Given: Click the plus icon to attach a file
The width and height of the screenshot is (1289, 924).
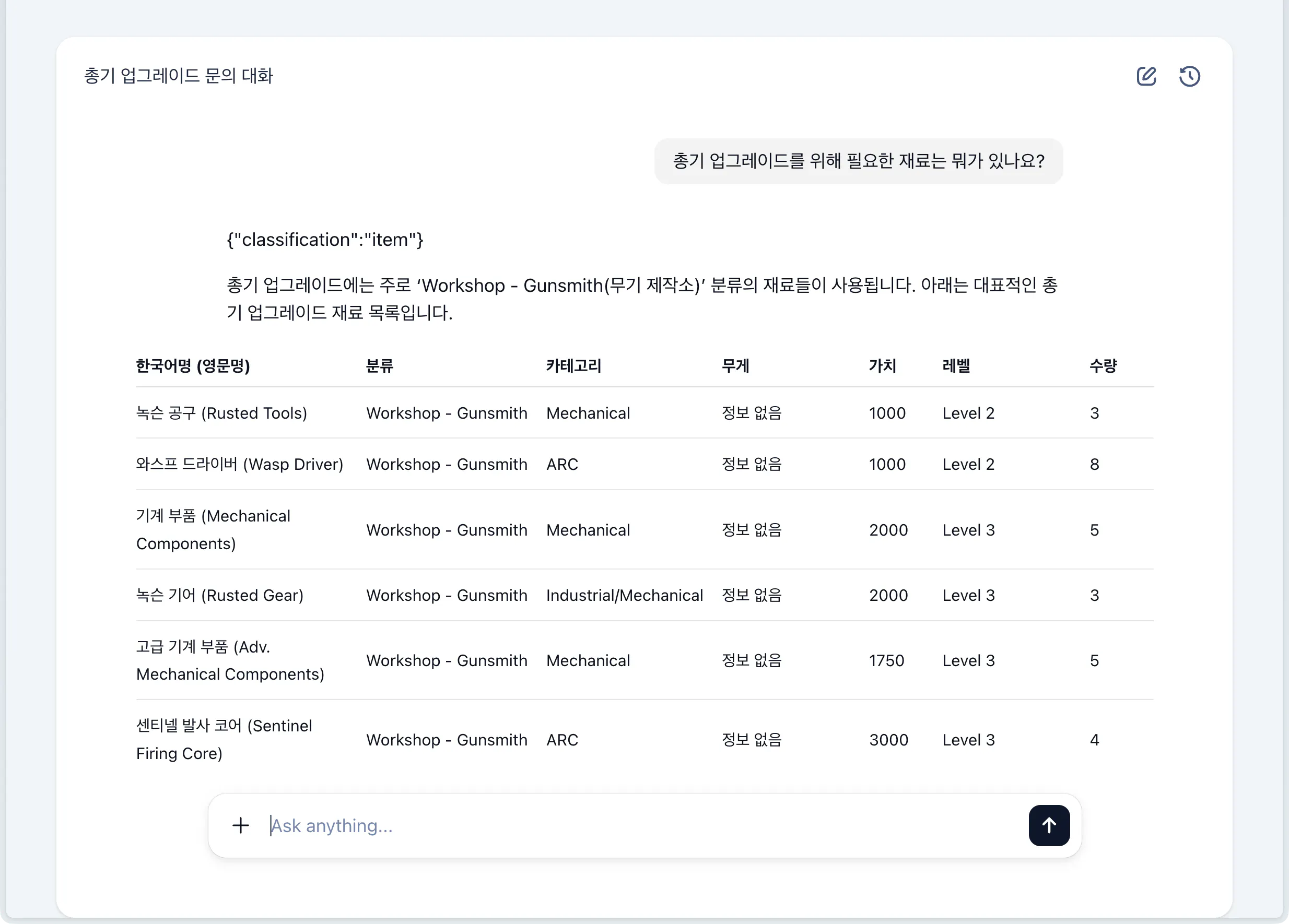Looking at the screenshot, I should click(240, 825).
